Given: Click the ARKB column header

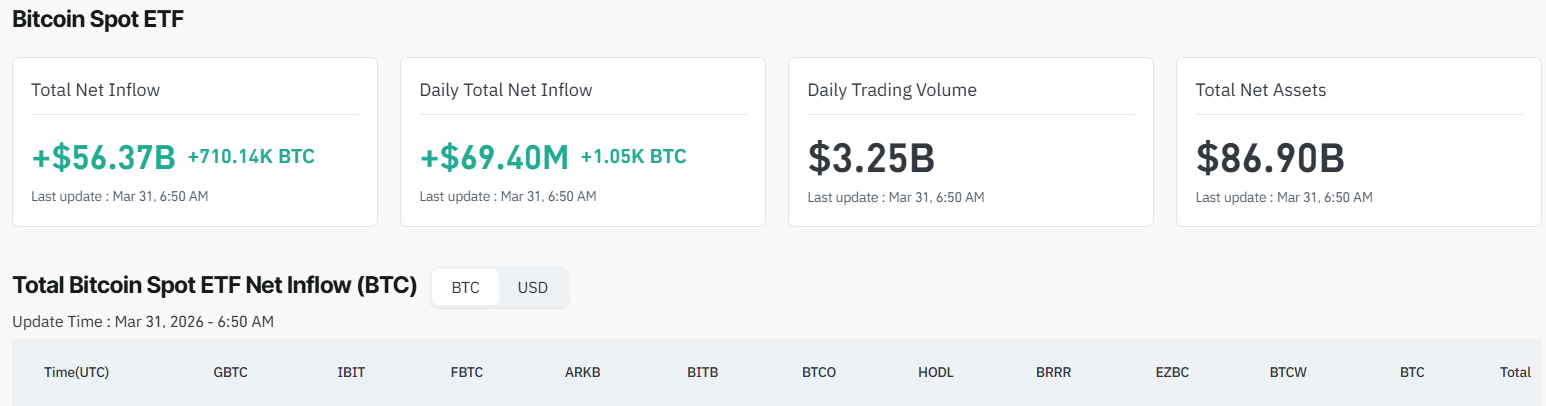Looking at the screenshot, I should (583, 372).
